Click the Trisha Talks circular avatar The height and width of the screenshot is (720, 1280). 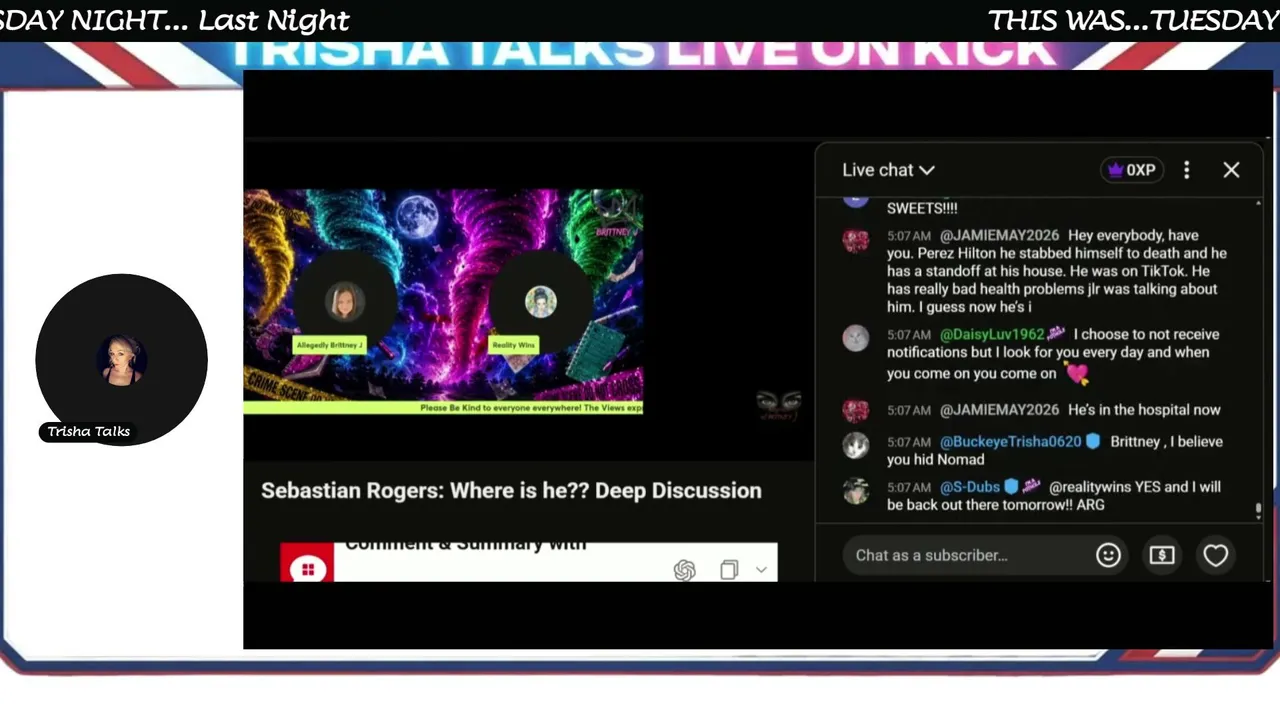pos(121,359)
